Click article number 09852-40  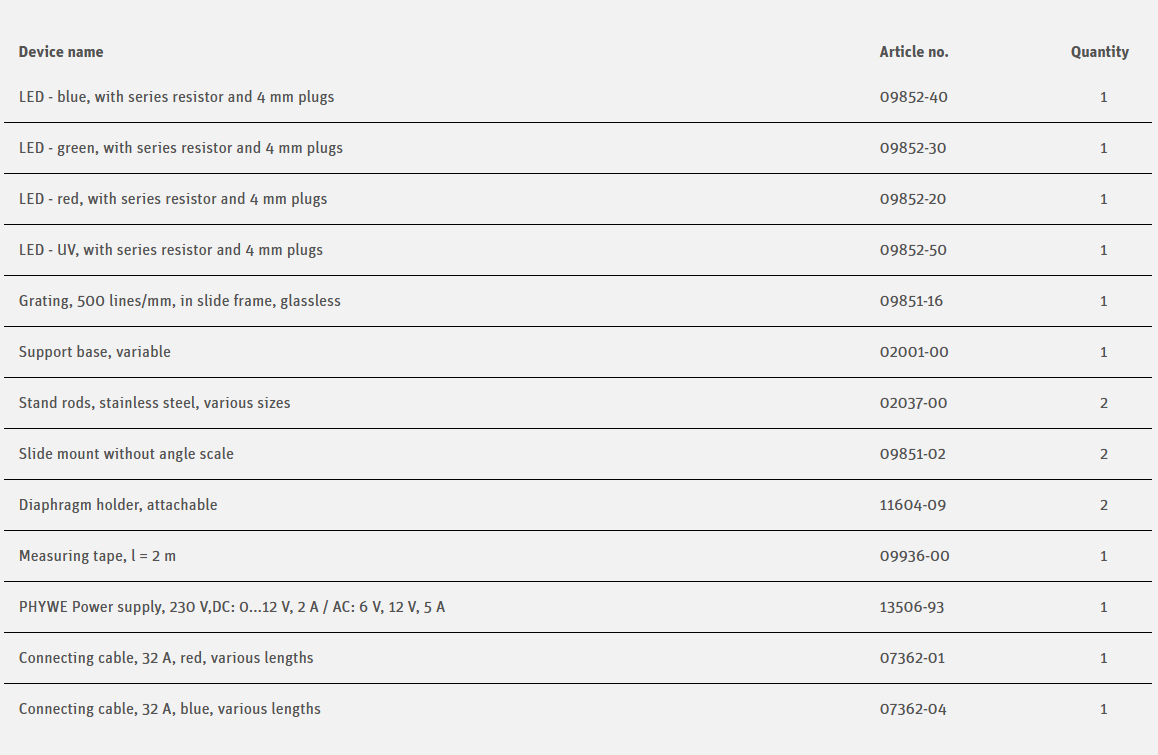[x=913, y=97]
